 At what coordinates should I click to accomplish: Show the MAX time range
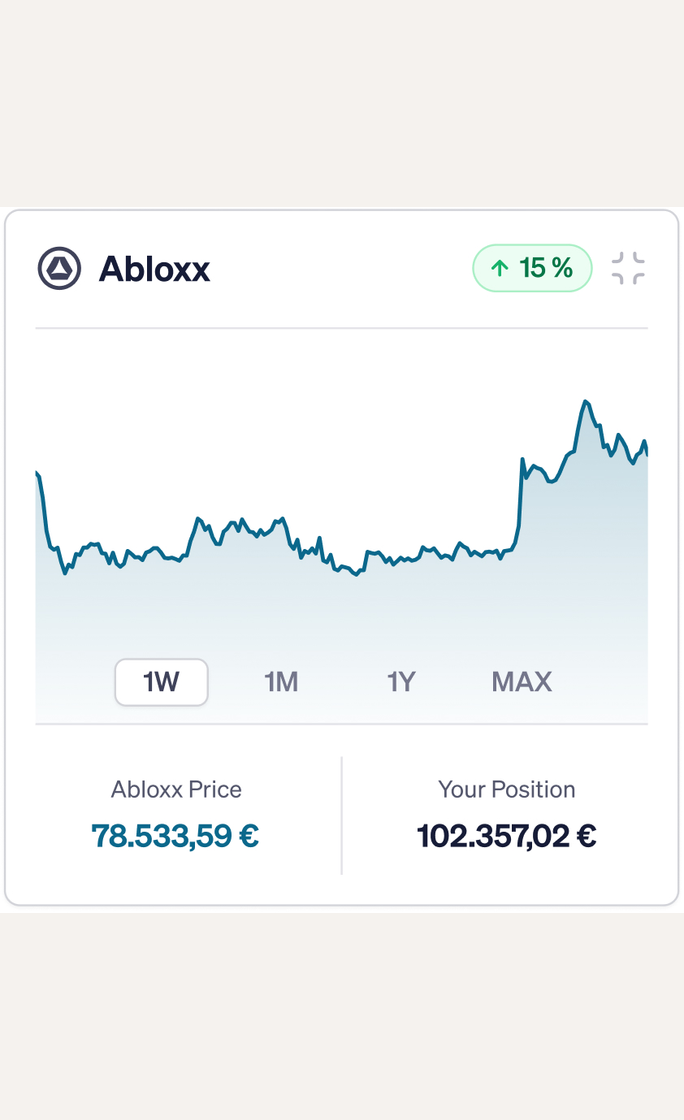pyautogui.click(x=522, y=682)
